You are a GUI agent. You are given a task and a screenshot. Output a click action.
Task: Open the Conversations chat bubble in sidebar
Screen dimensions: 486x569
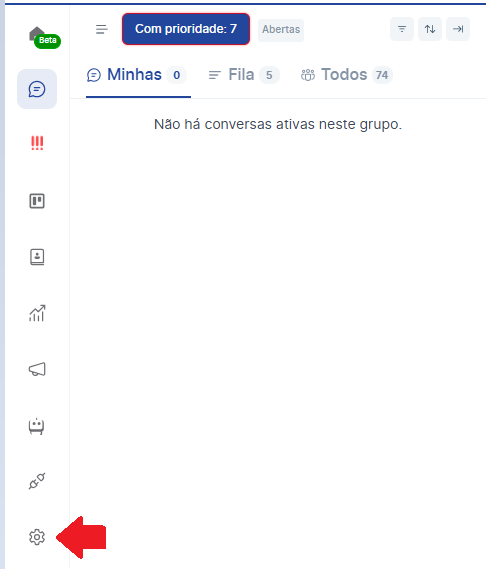pos(37,89)
